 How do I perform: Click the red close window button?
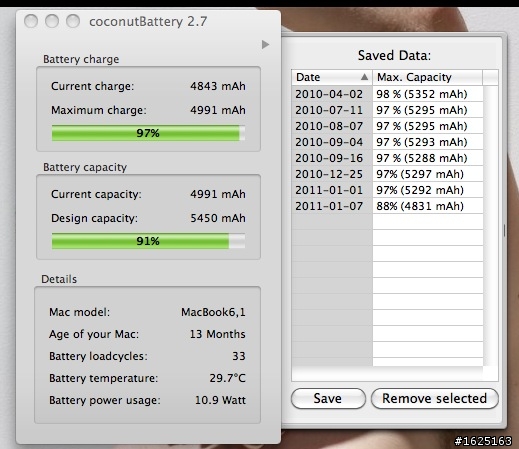pos(31,21)
